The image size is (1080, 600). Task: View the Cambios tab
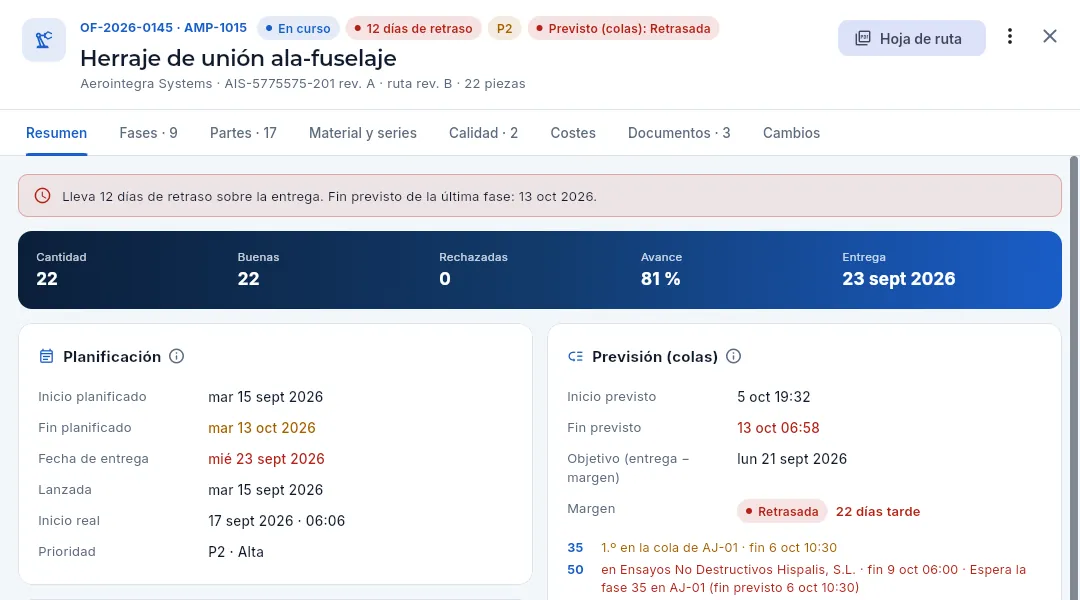791,133
